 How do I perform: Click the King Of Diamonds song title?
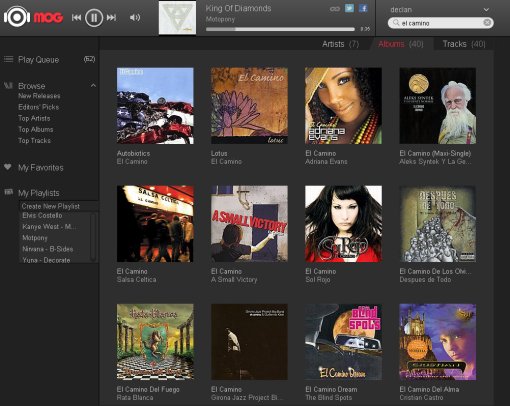coord(238,8)
